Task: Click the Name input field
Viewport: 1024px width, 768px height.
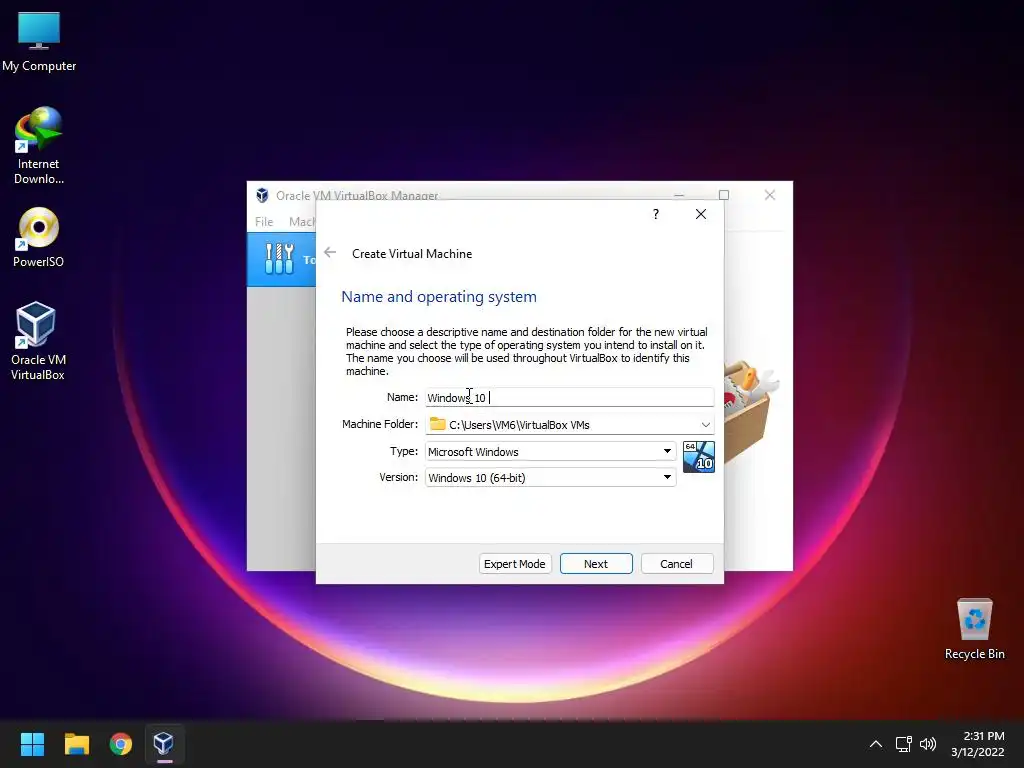Action: (x=569, y=397)
